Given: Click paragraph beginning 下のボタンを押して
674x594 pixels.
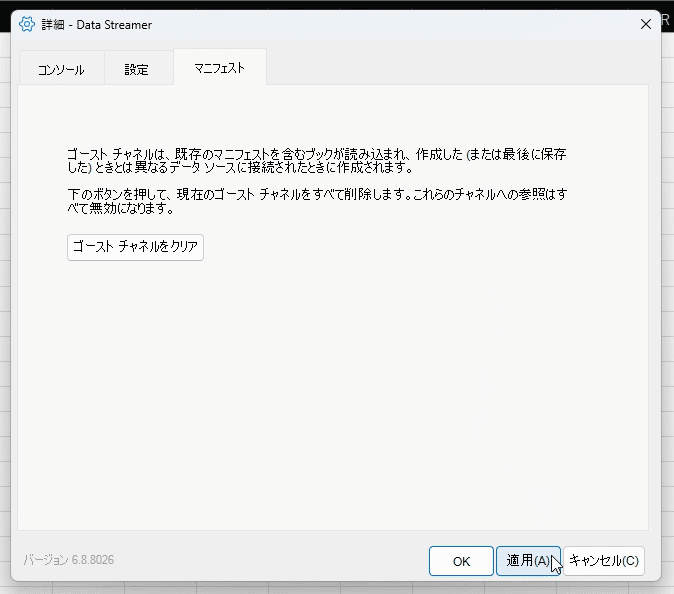Looking at the screenshot, I should tap(317, 201).
